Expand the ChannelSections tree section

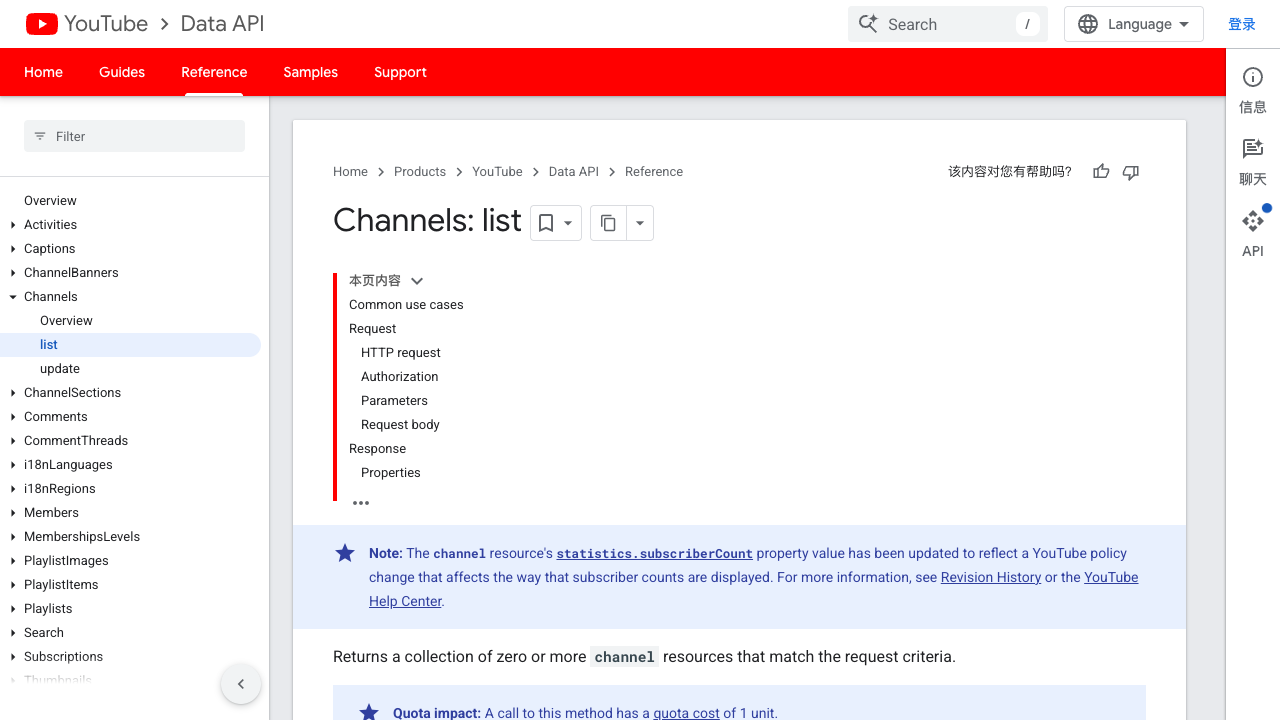[13, 393]
